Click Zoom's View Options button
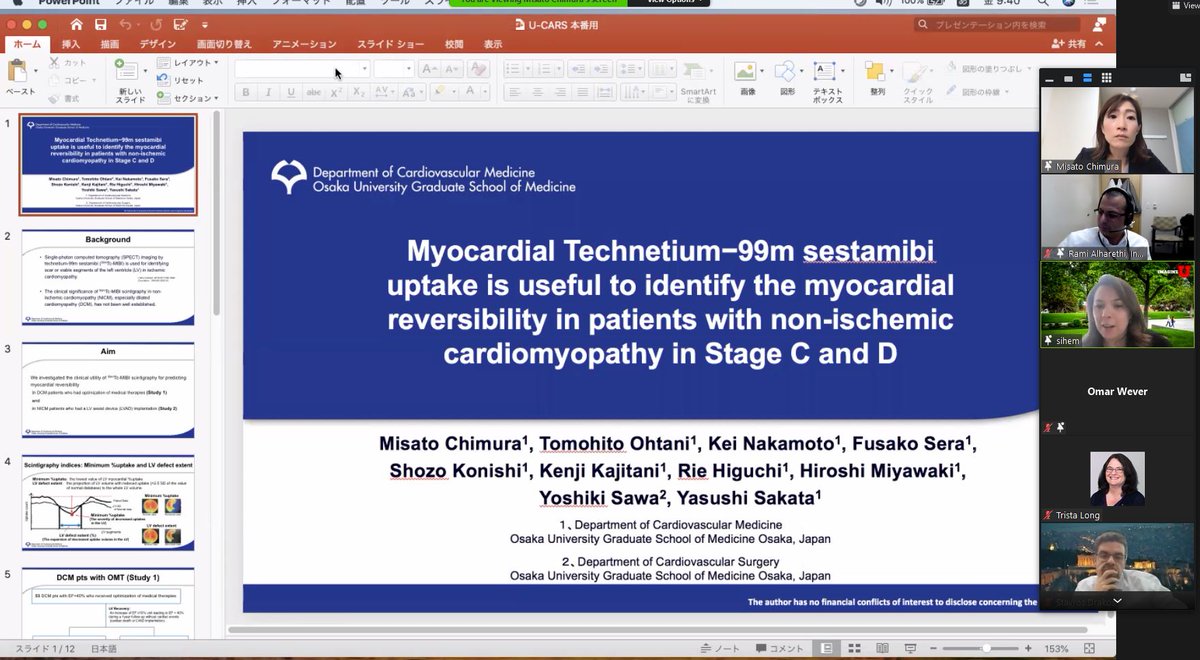The width and height of the screenshot is (1200, 660). tap(667, 3)
